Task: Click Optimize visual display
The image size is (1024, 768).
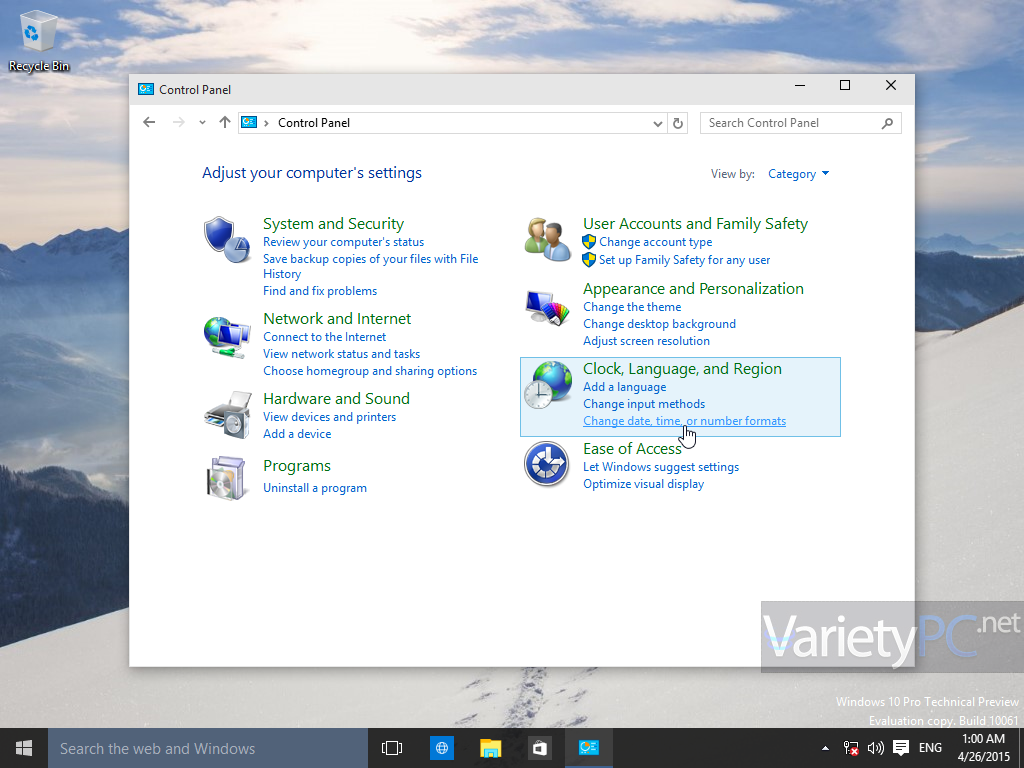Action: pos(643,484)
